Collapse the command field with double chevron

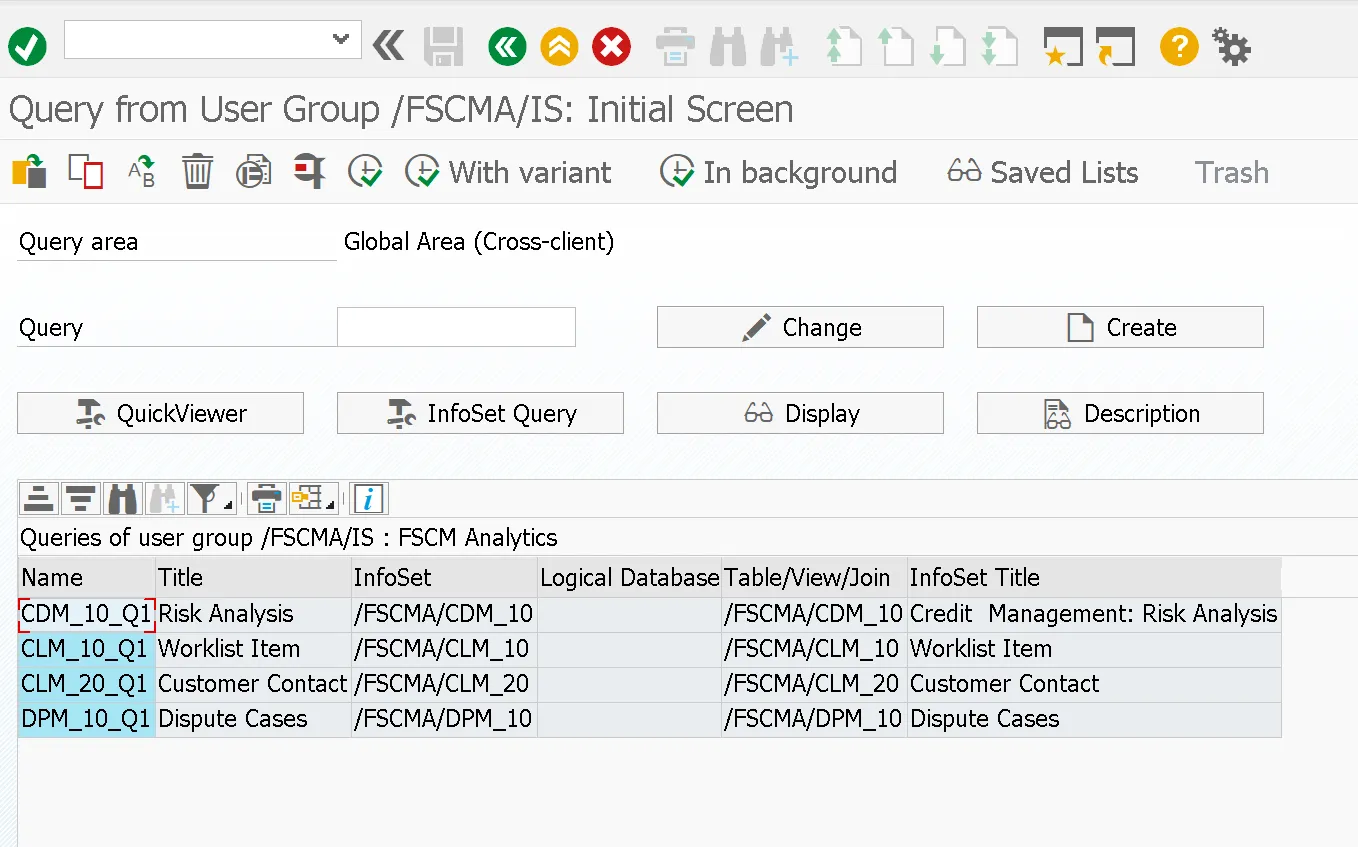pyautogui.click(x=389, y=46)
